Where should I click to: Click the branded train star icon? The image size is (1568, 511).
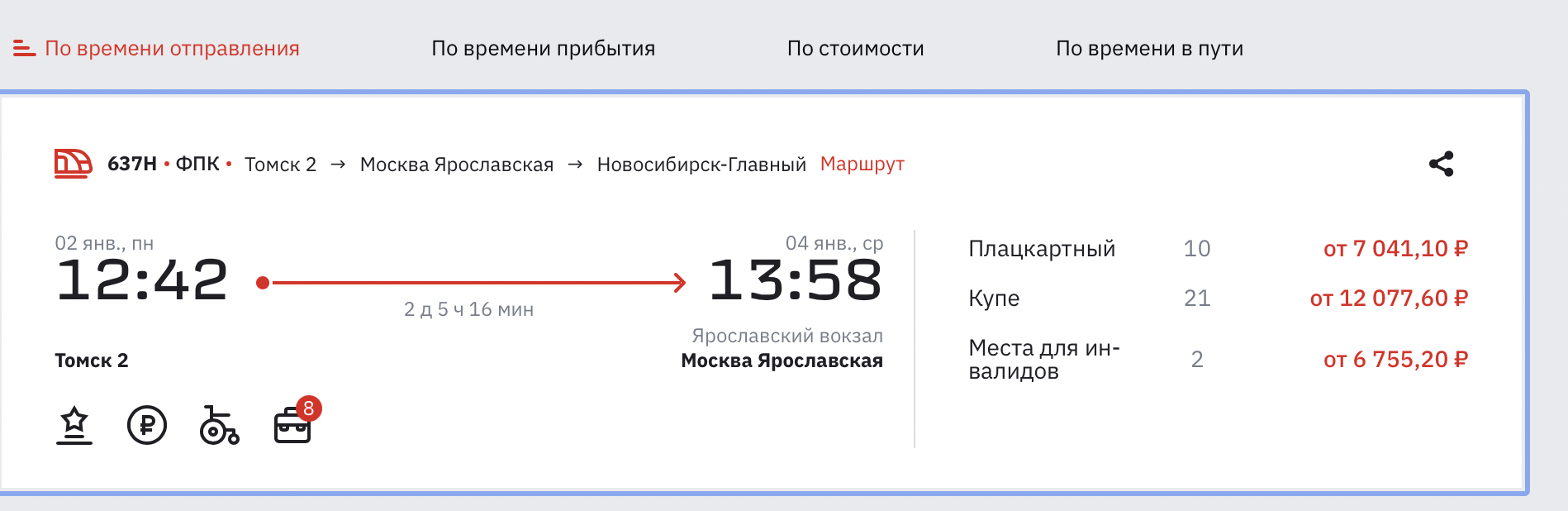coord(74,426)
